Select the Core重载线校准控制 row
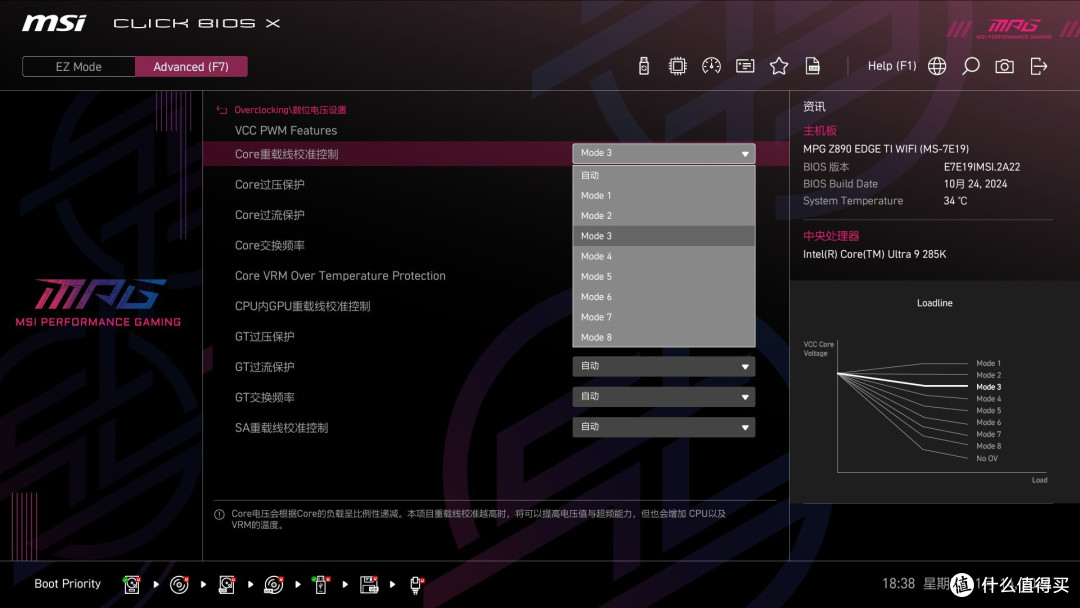 point(496,154)
